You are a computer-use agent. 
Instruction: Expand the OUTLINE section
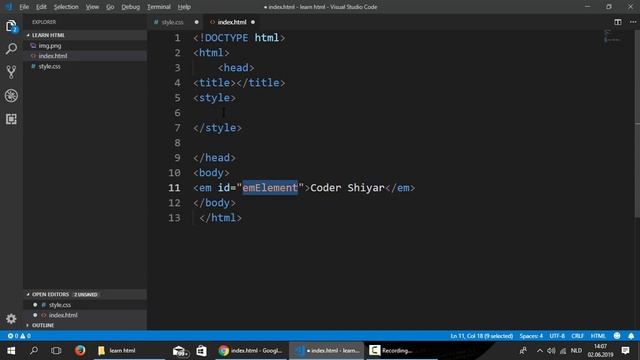point(85,325)
